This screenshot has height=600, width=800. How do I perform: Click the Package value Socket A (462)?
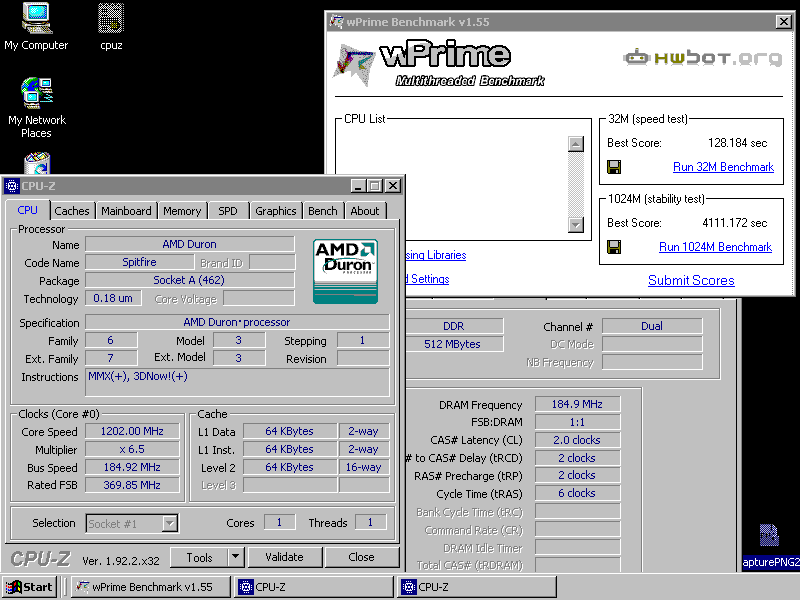pos(190,280)
